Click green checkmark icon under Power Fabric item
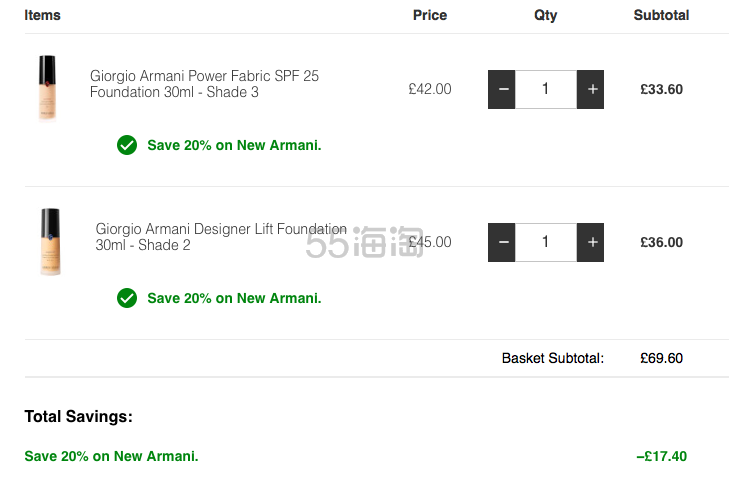Viewport: 729px width, 485px height. (x=127, y=145)
